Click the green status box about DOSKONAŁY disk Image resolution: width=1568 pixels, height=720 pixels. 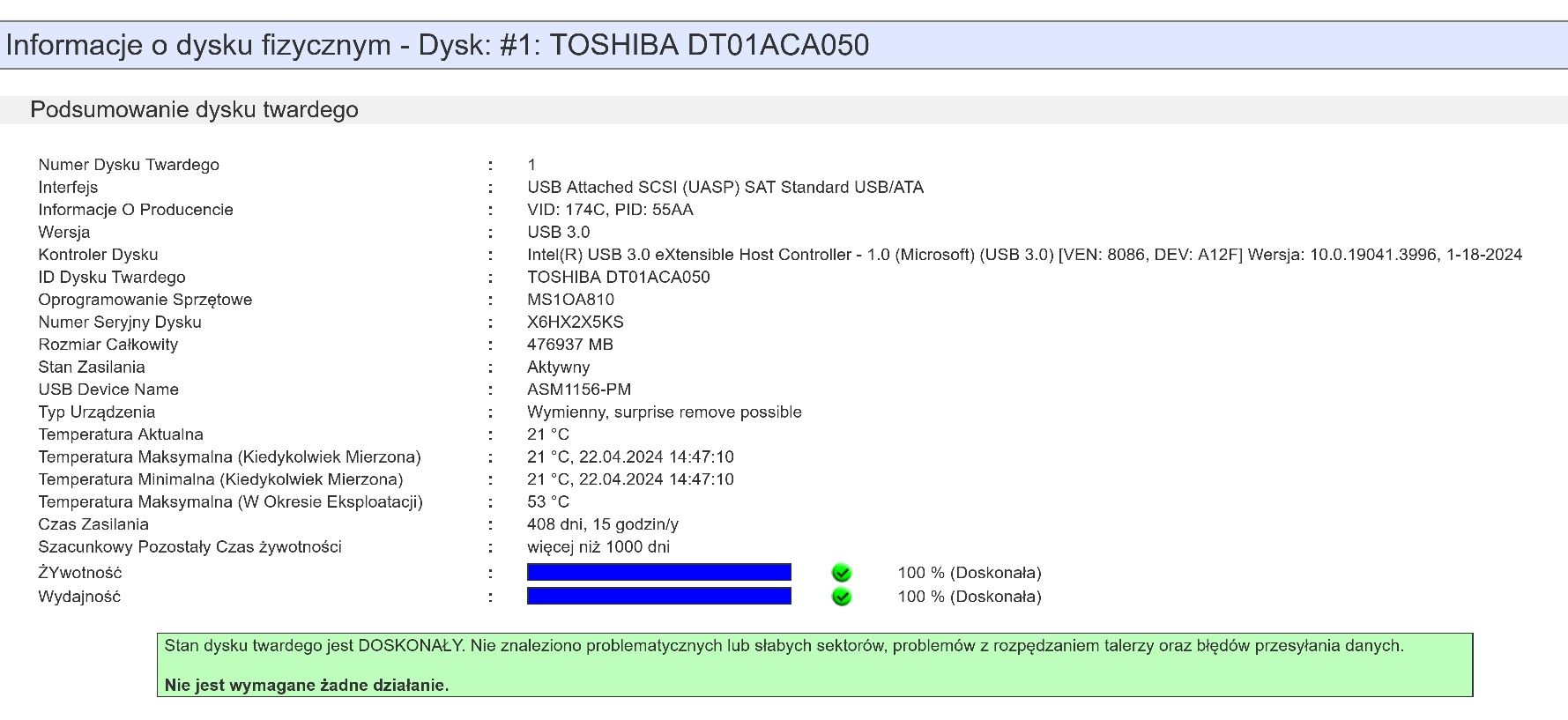point(815,664)
